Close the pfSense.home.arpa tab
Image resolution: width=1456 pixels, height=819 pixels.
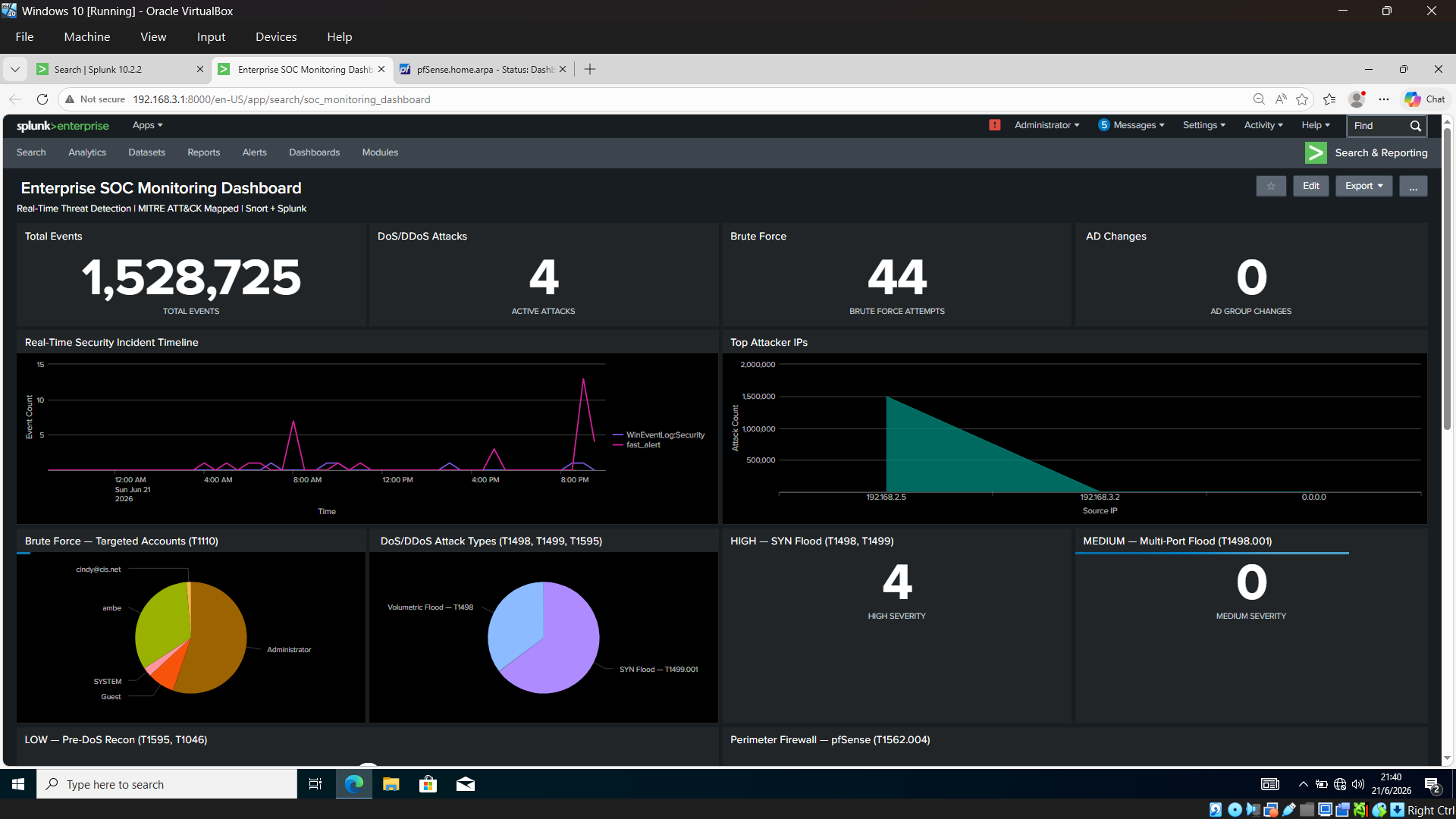563,69
